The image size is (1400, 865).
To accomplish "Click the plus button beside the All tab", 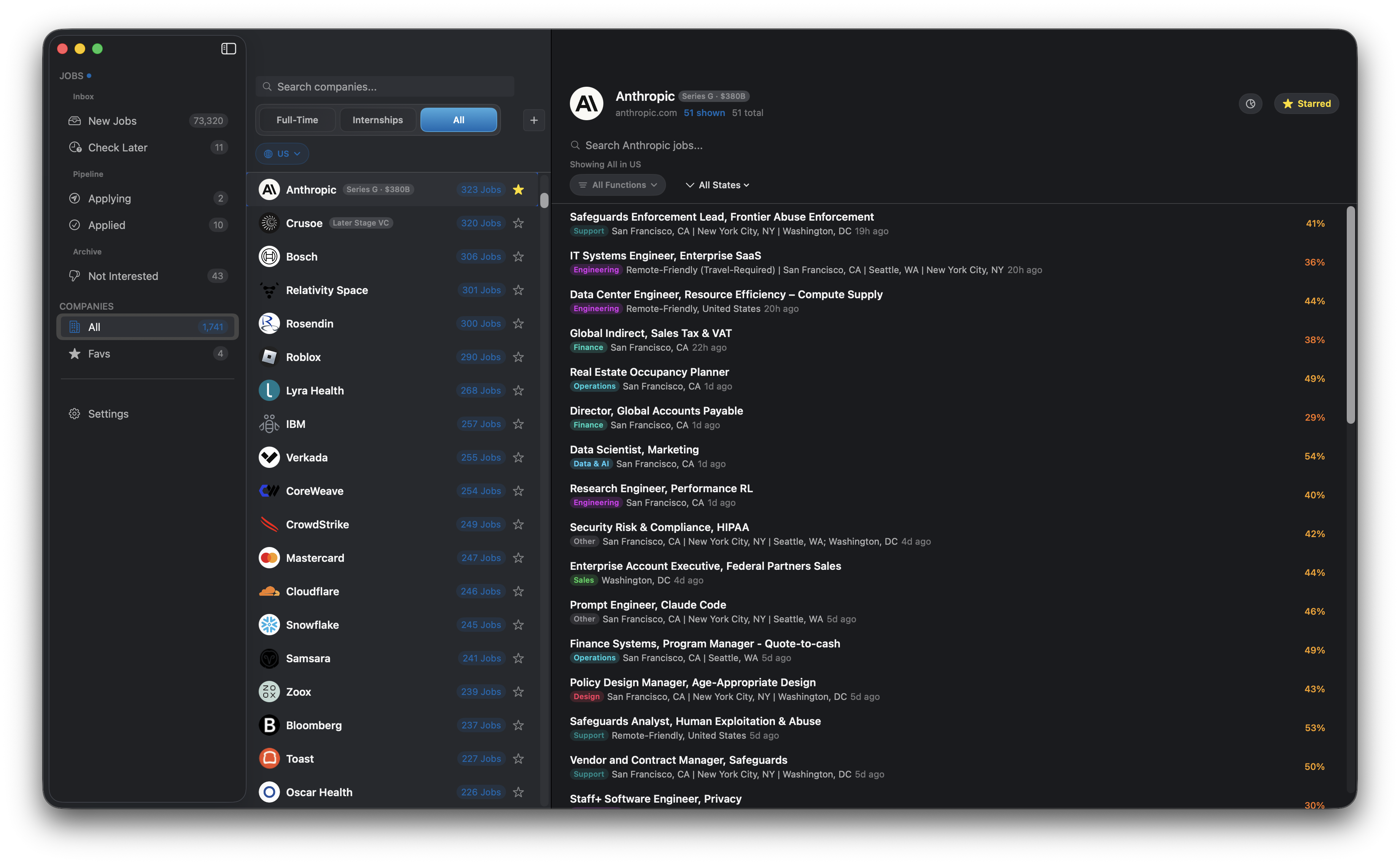I will pos(533,120).
